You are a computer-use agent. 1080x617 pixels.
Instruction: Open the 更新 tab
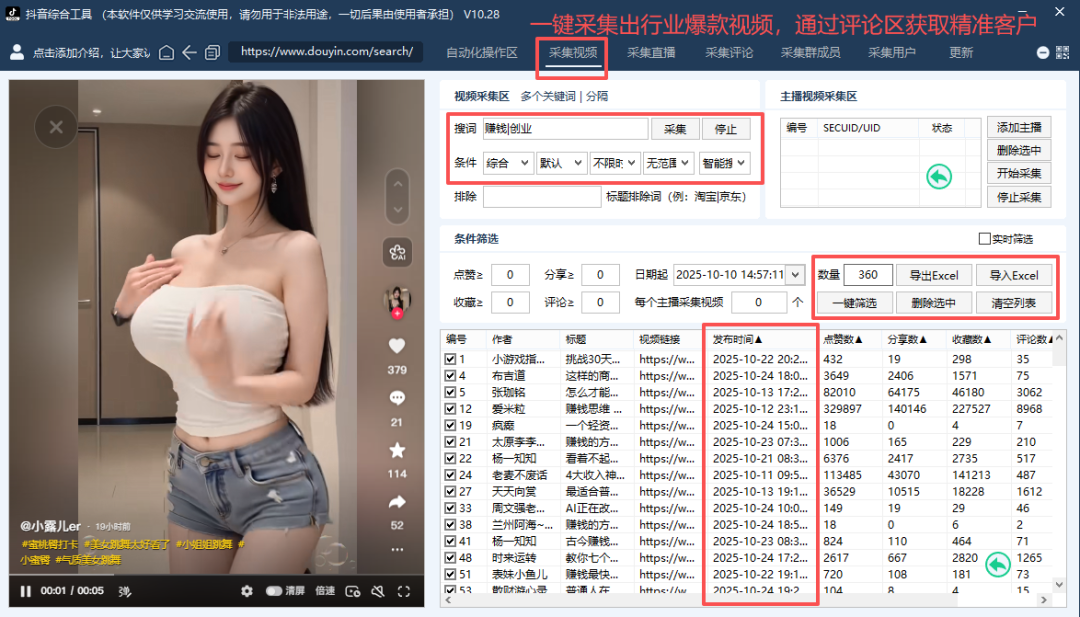click(x=961, y=53)
